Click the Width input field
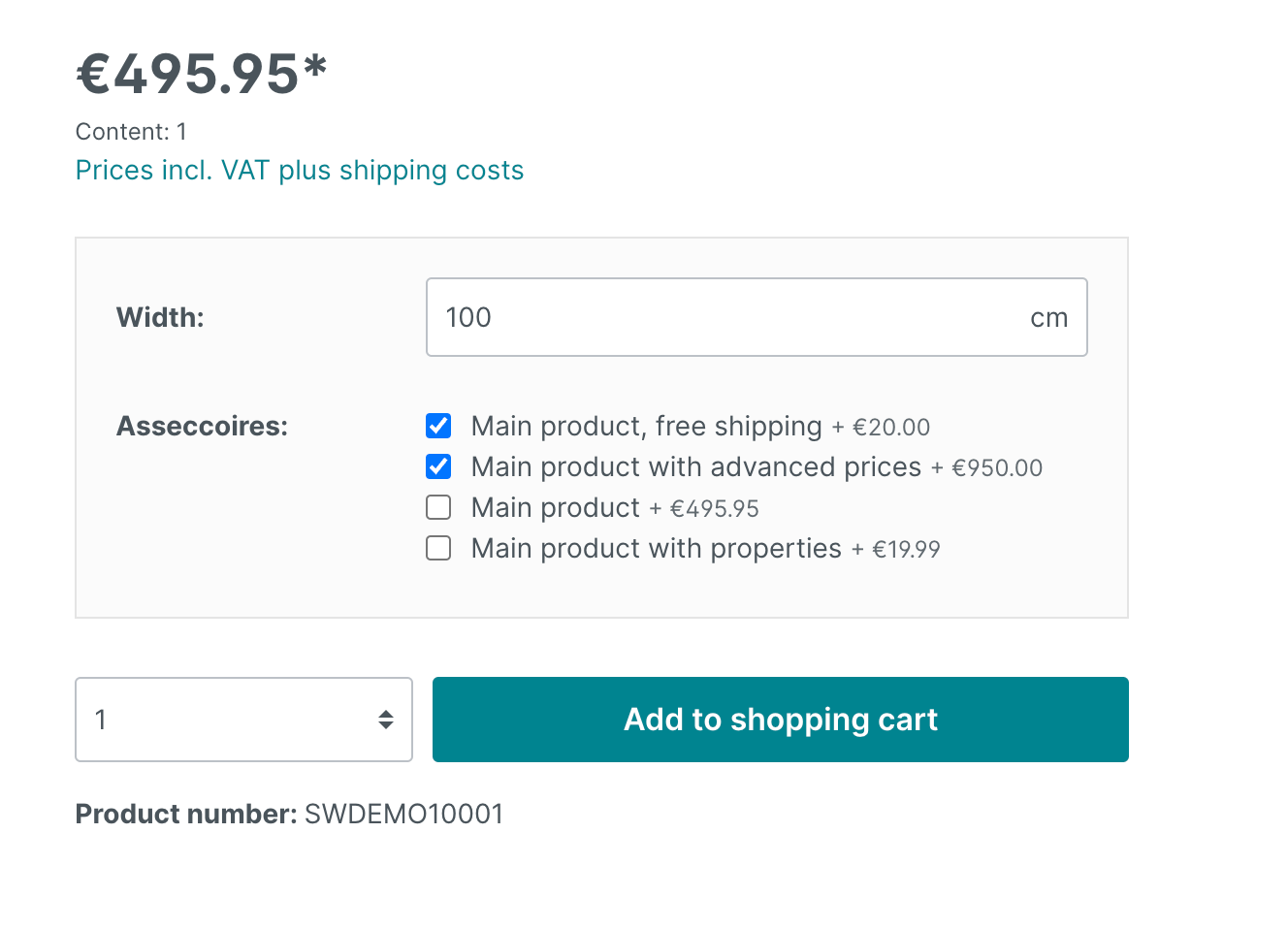 tap(757, 317)
